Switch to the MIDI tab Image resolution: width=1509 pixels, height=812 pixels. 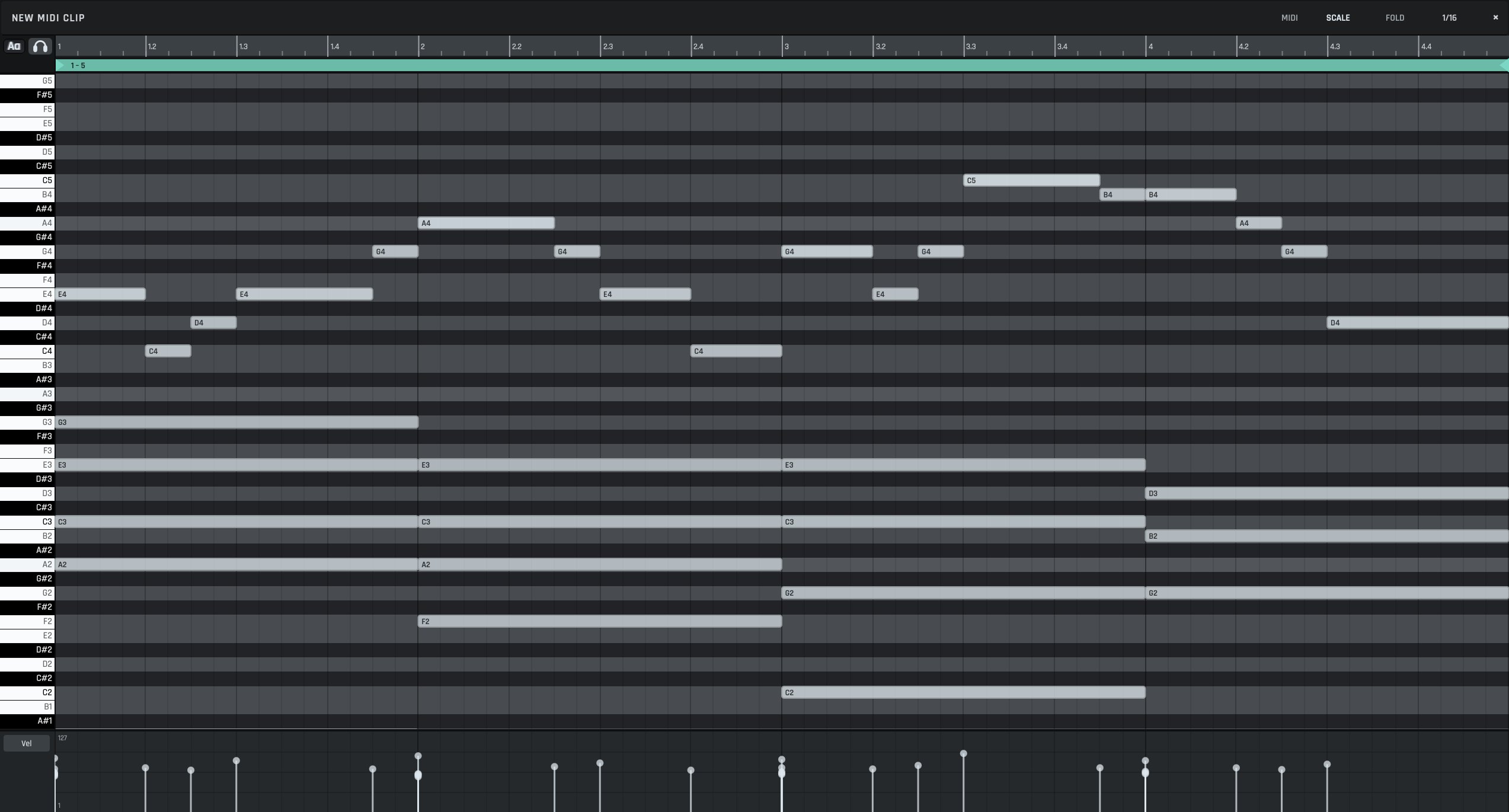point(1289,18)
